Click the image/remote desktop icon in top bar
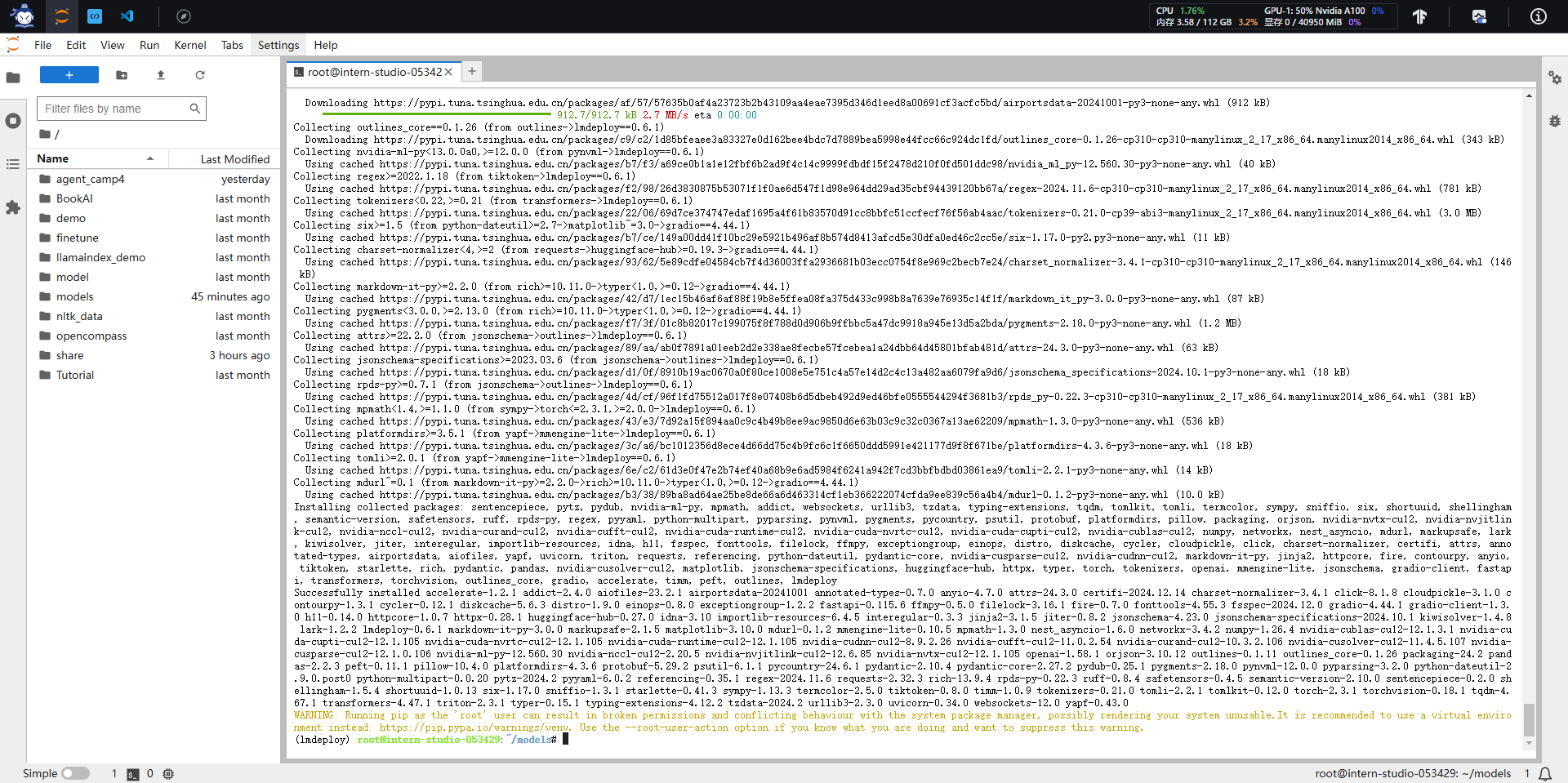The width and height of the screenshot is (1568, 783). 1479,16
